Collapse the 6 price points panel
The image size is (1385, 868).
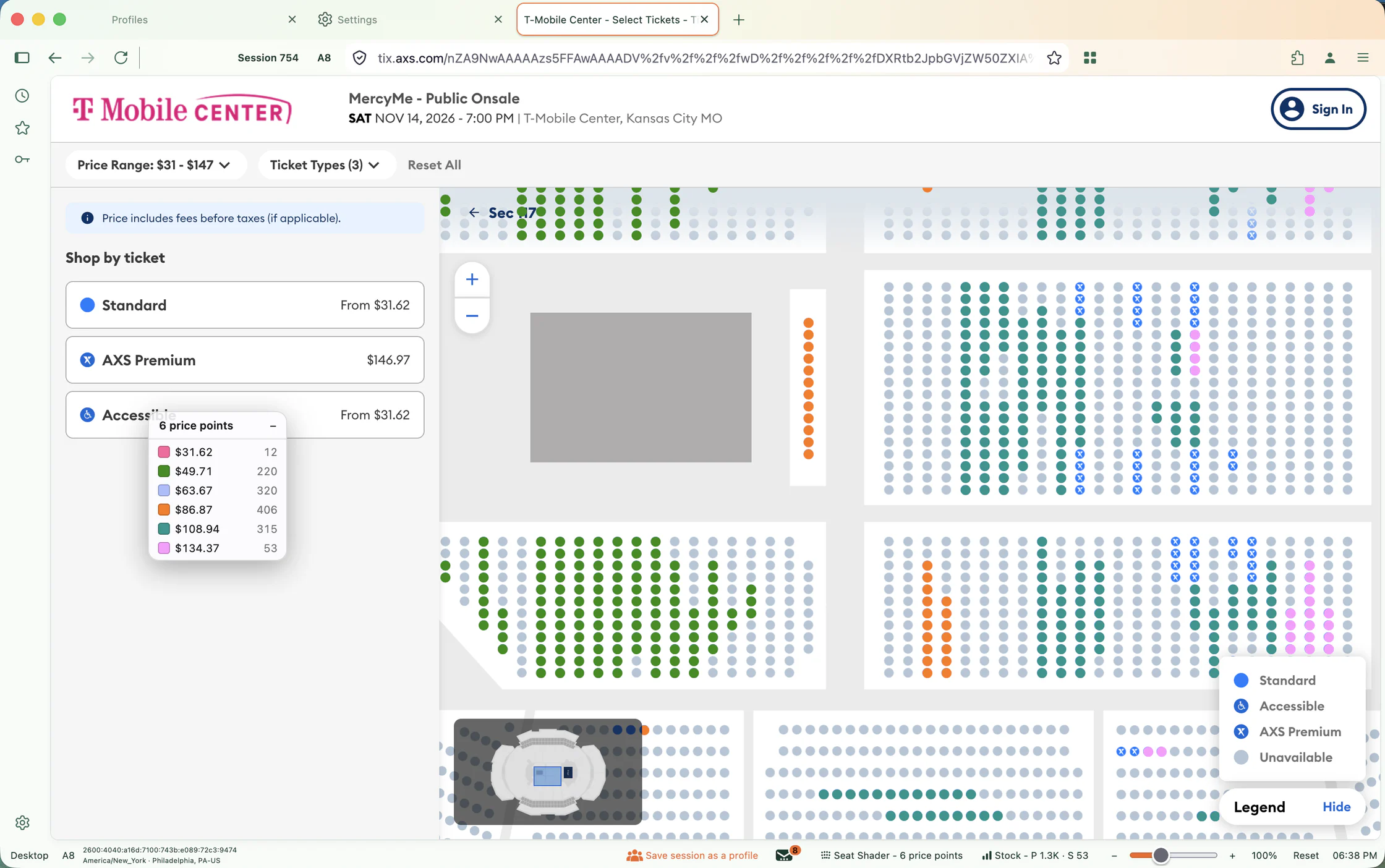[273, 426]
